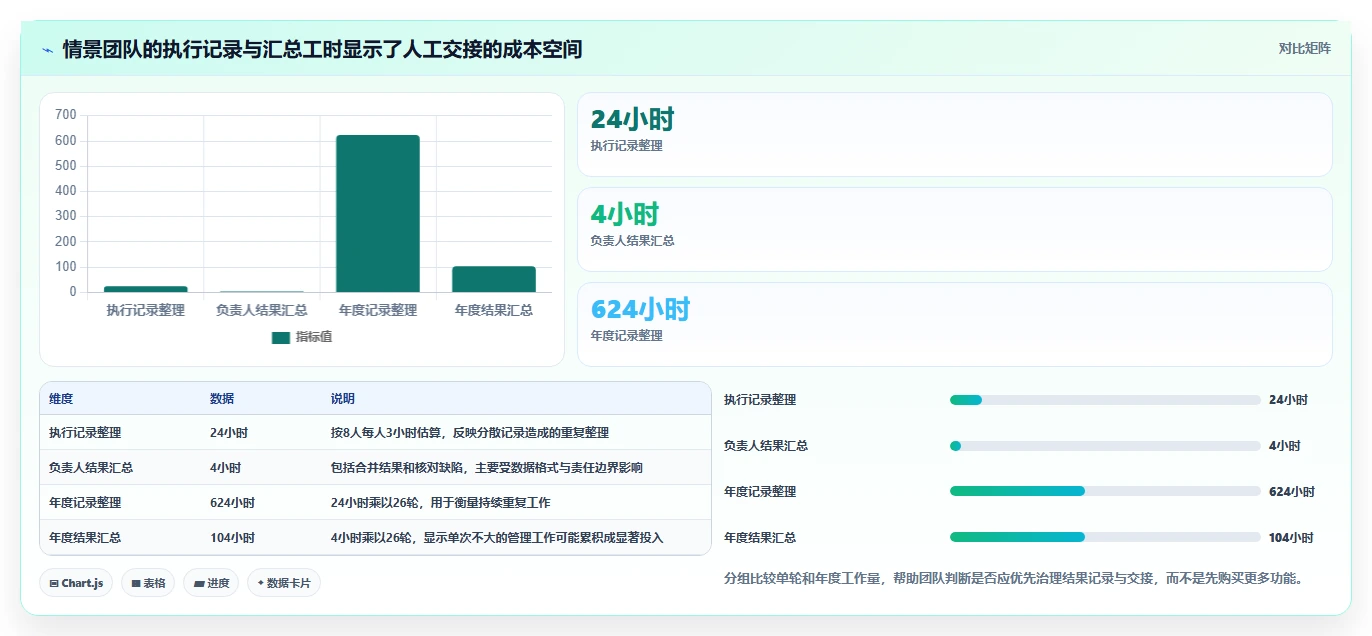This screenshot has width=1372, height=636.
Task: Toggle the 指标值 legend color swatch
Action: click(281, 337)
